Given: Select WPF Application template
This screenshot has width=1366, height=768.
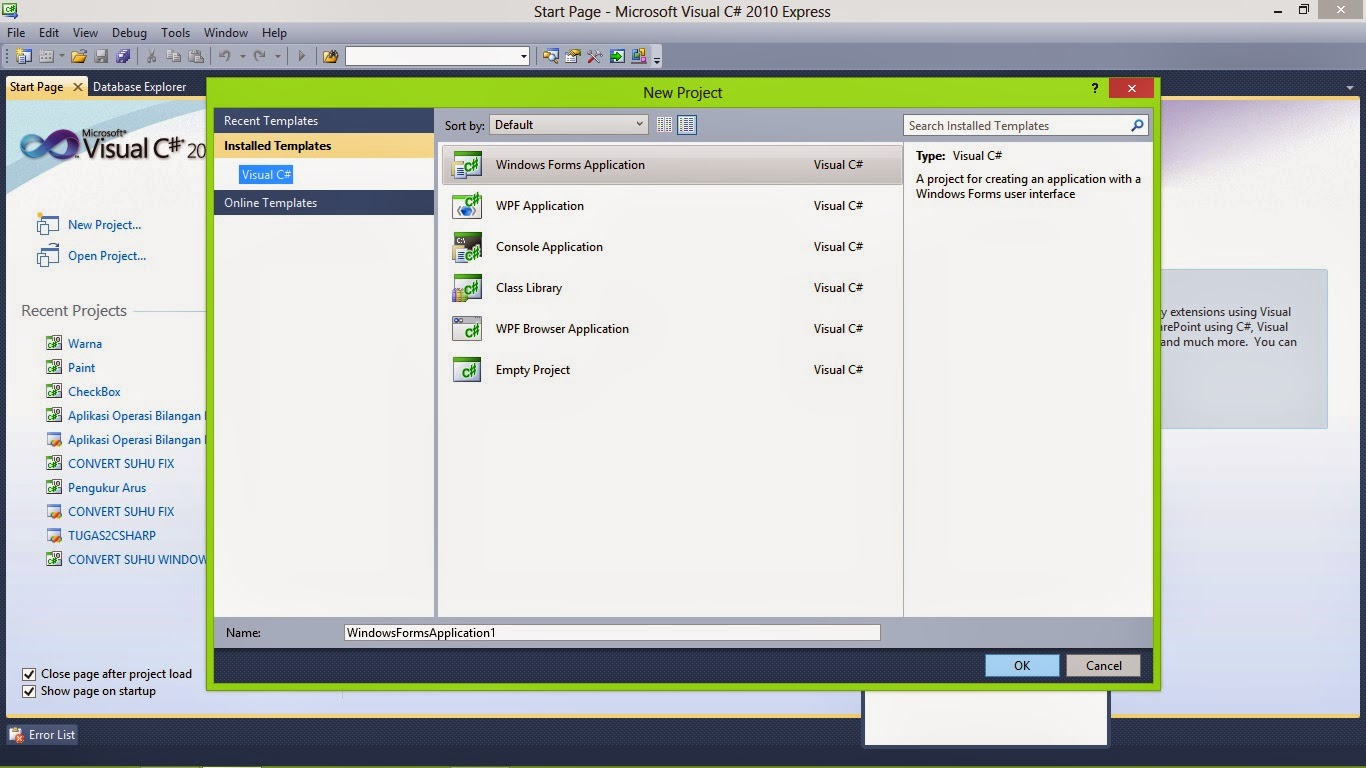Looking at the screenshot, I should 671,206.
